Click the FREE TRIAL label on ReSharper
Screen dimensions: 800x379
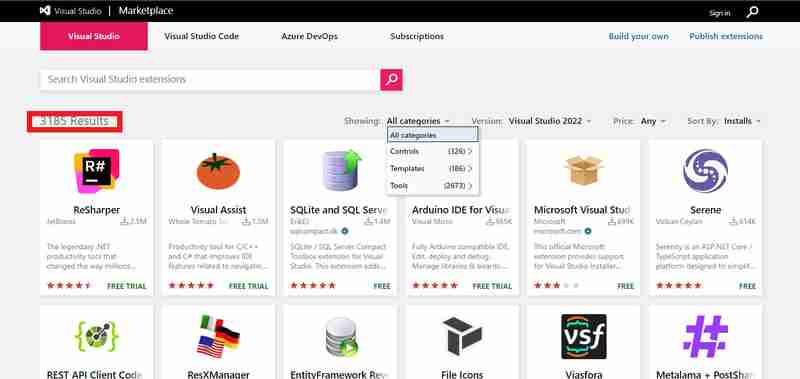point(127,286)
